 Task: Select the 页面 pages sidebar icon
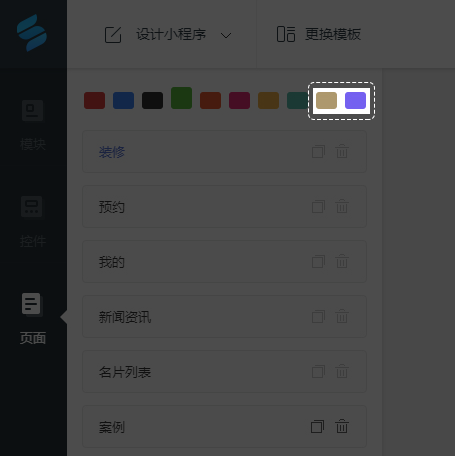(32, 304)
